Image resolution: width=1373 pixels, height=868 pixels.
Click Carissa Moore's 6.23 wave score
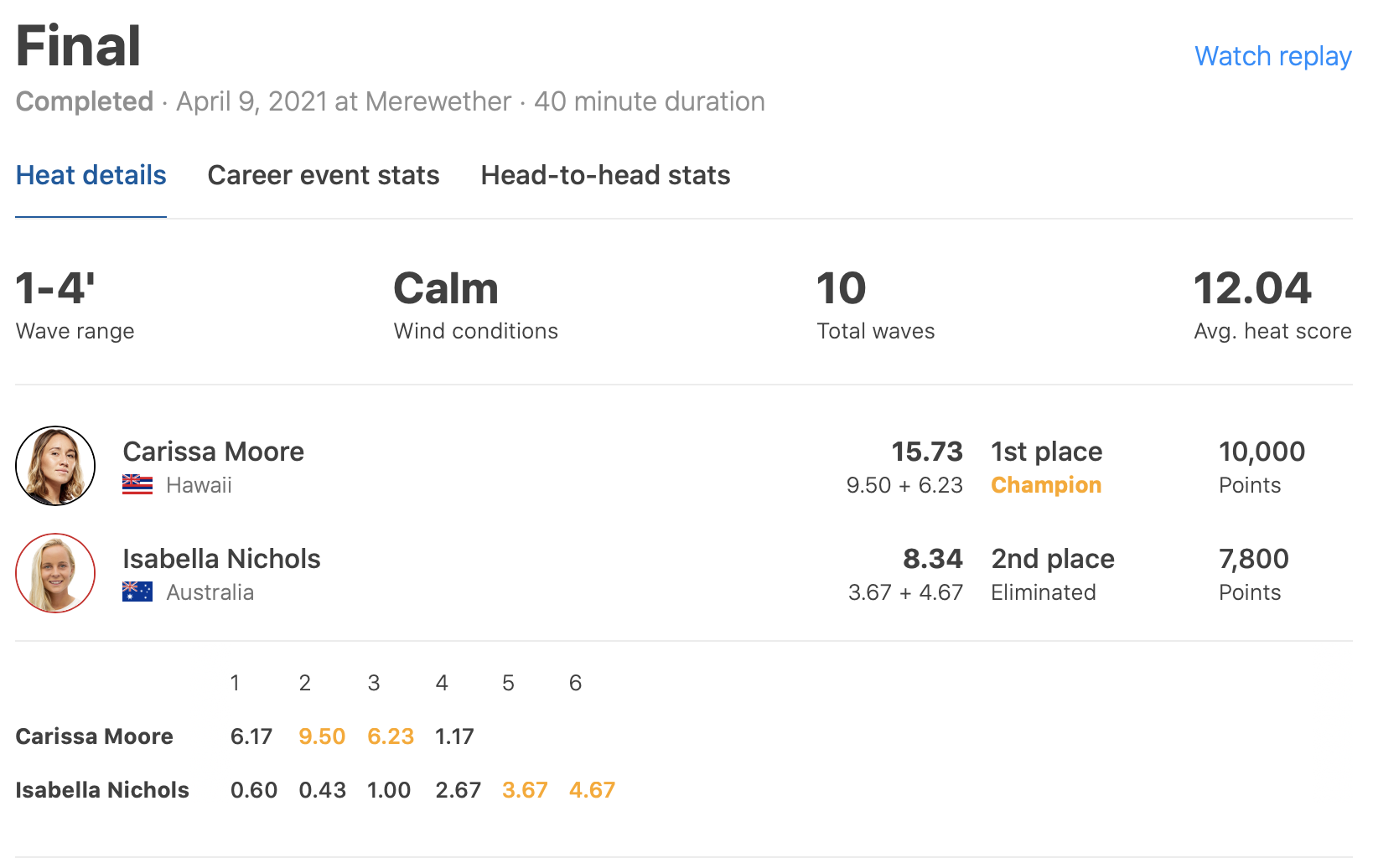coord(391,736)
